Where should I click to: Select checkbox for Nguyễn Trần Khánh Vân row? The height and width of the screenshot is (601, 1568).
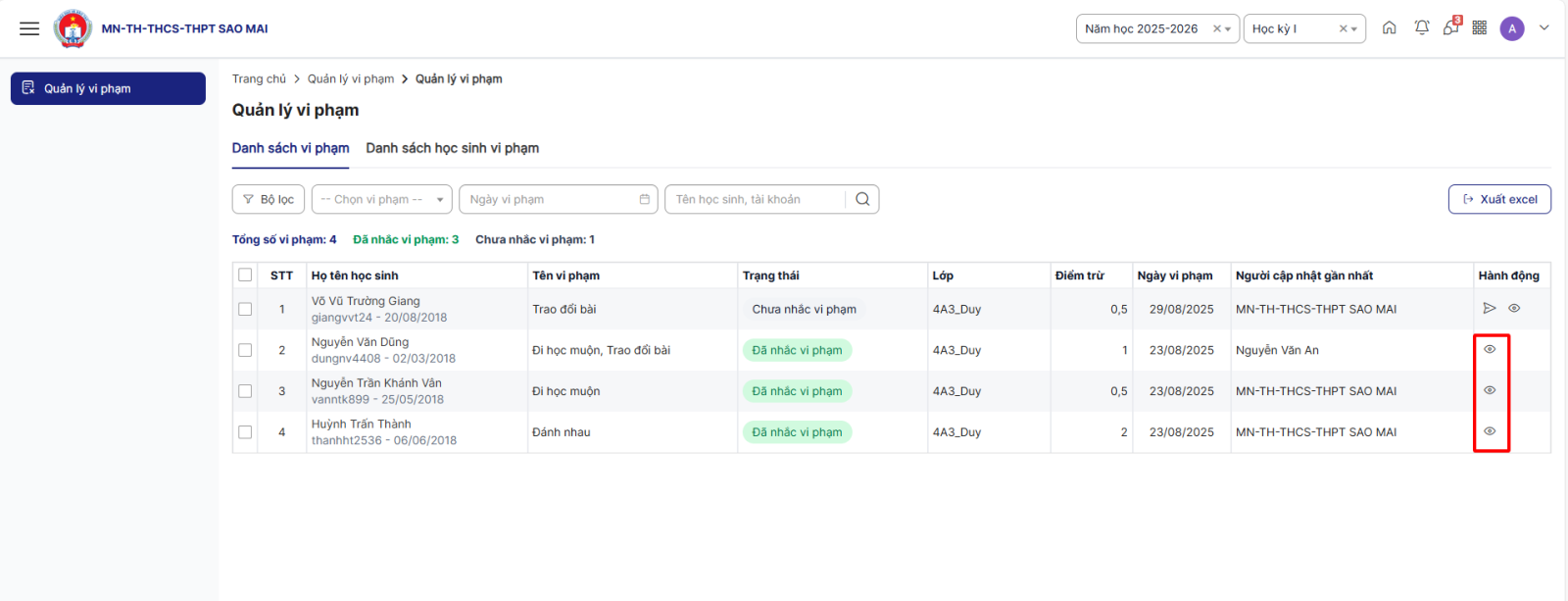(245, 391)
